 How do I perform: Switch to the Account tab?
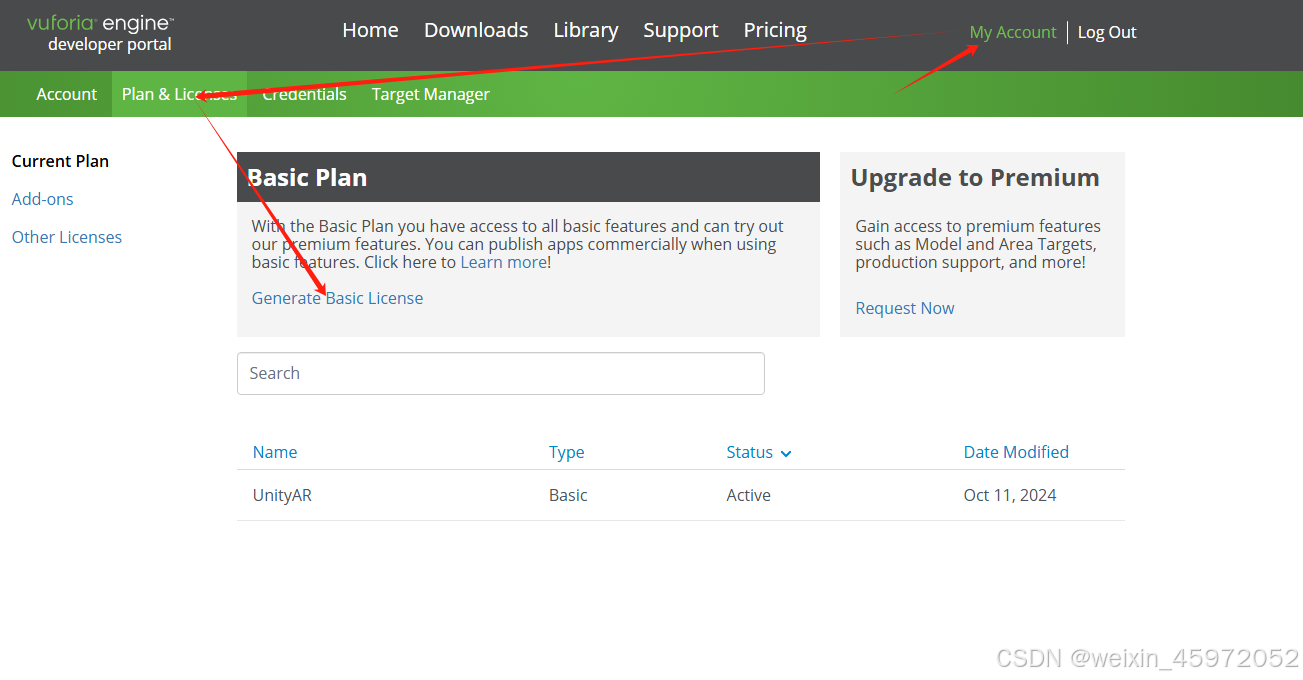tap(67, 94)
